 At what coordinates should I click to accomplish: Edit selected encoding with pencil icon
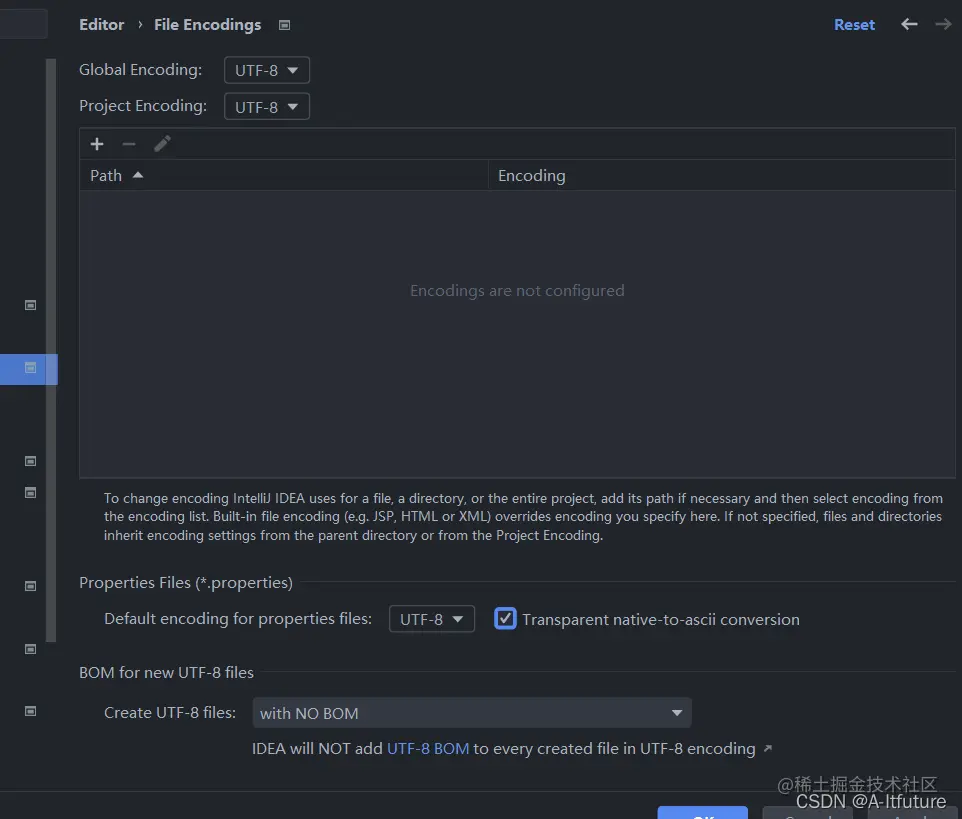pos(162,144)
